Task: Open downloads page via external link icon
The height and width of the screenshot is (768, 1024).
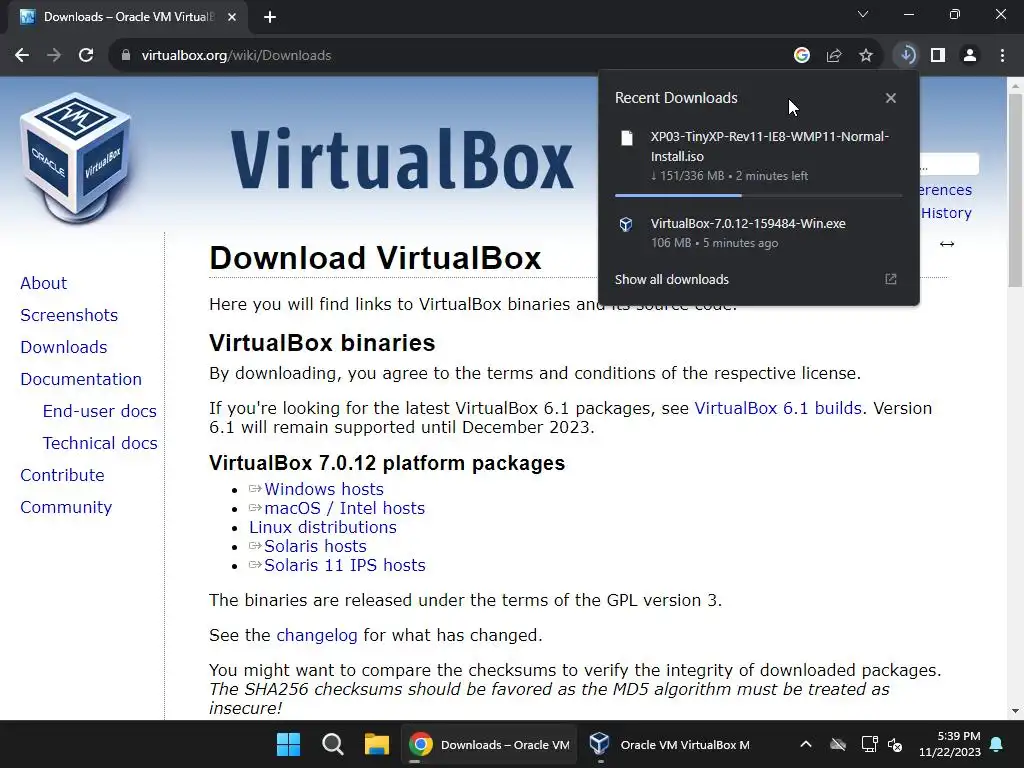Action: pyautogui.click(x=890, y=280)
